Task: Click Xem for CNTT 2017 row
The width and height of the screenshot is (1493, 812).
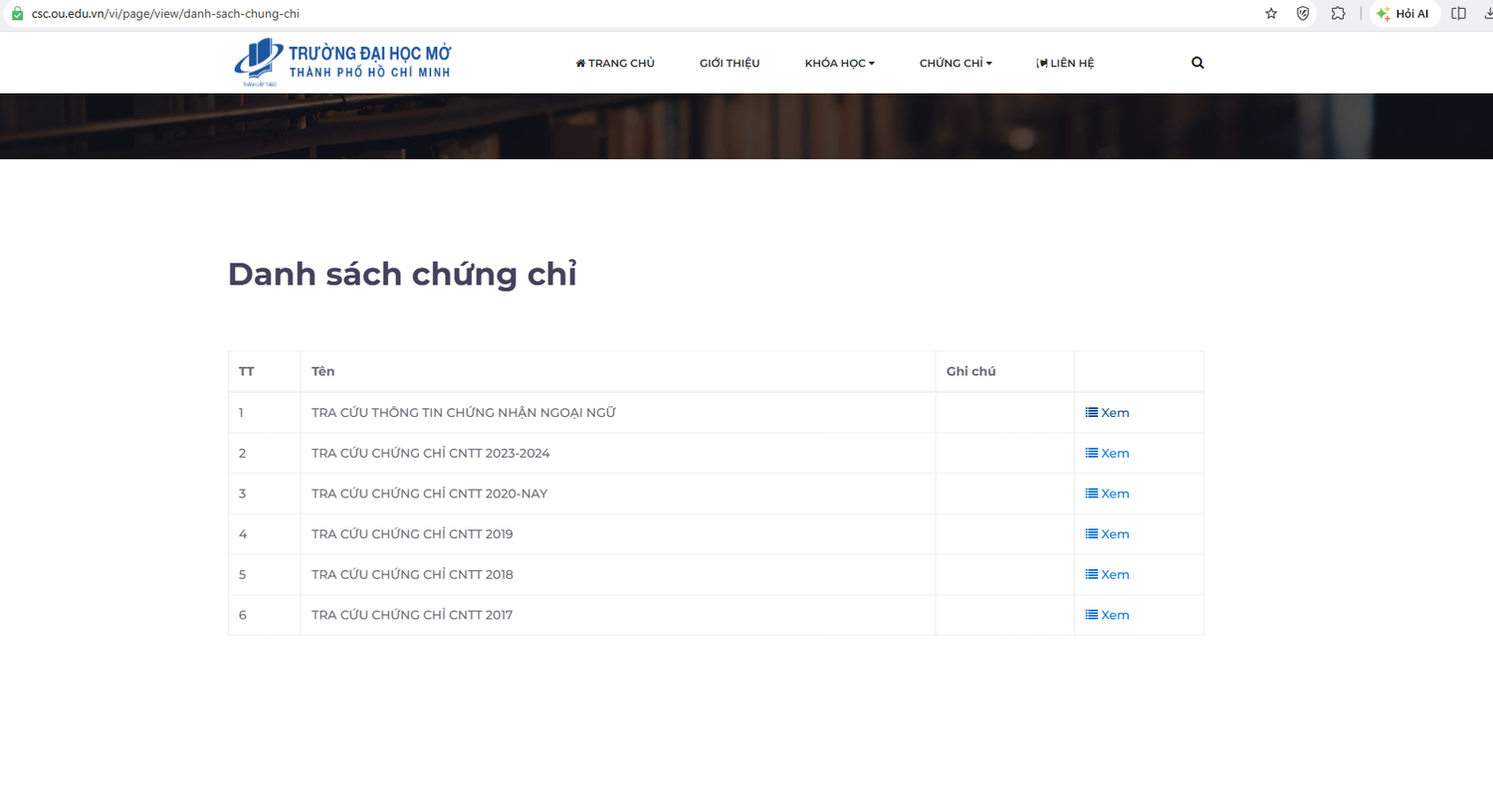Action: pos(1107,615)
